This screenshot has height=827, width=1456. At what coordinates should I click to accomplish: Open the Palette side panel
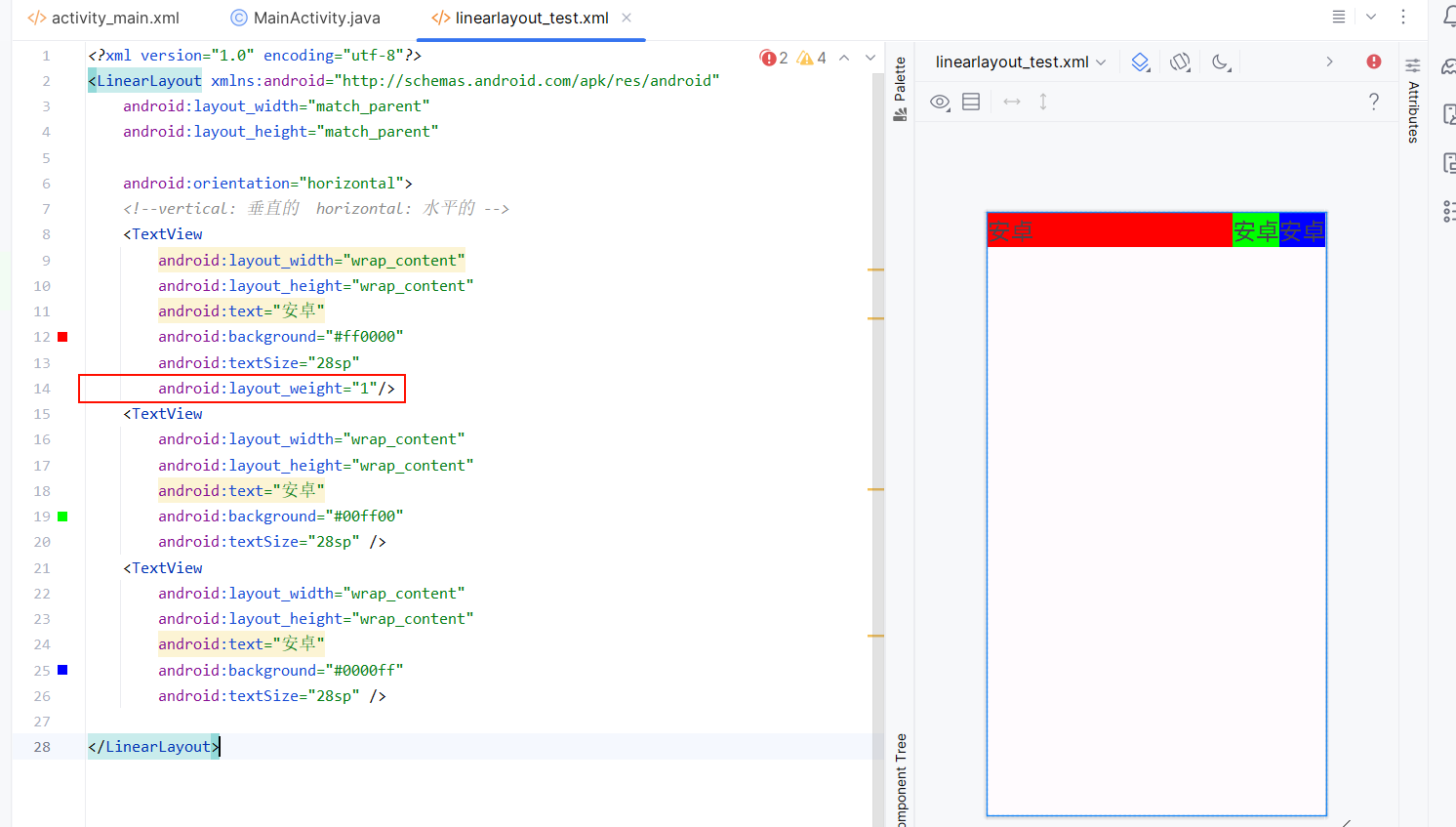coord(900,90)
